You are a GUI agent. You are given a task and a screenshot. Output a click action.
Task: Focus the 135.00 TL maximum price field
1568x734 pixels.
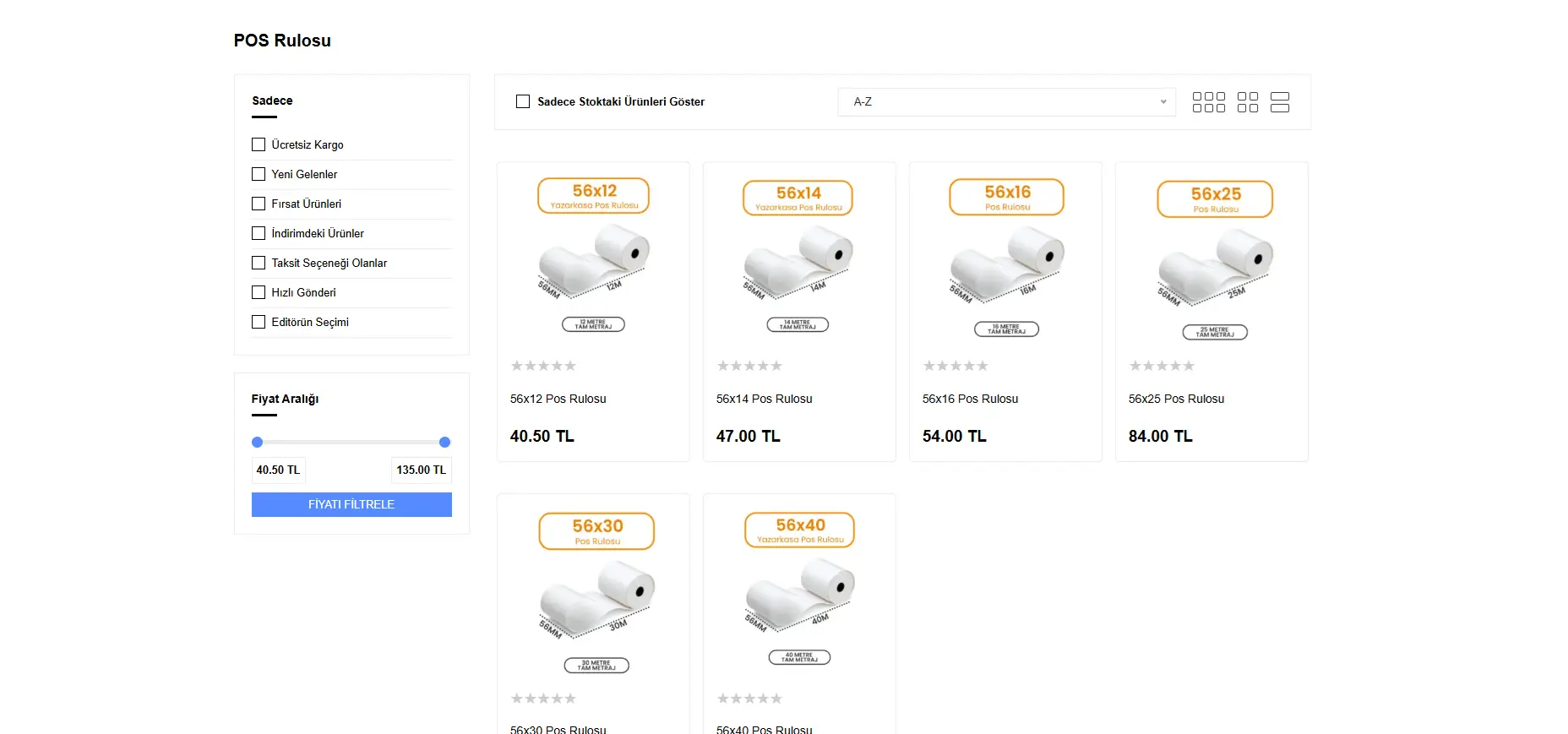(x=421, y=470)
